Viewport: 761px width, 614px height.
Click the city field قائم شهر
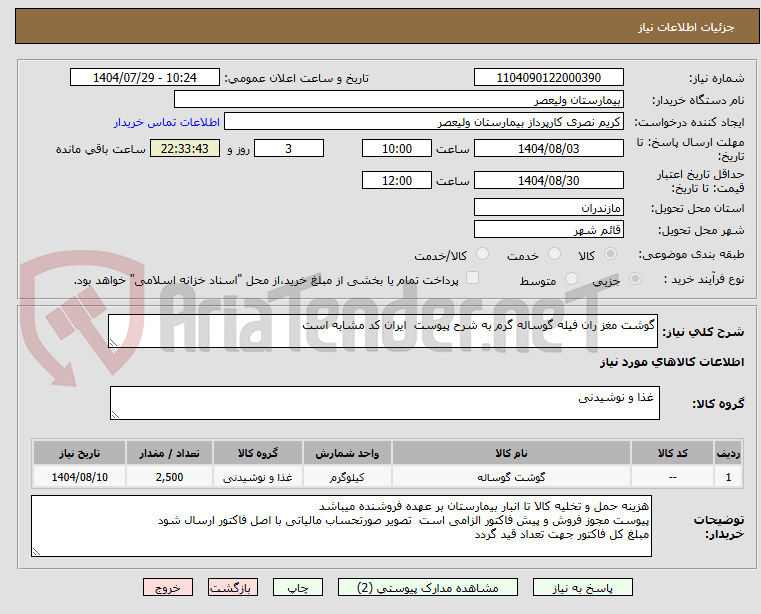coord(548,230)
